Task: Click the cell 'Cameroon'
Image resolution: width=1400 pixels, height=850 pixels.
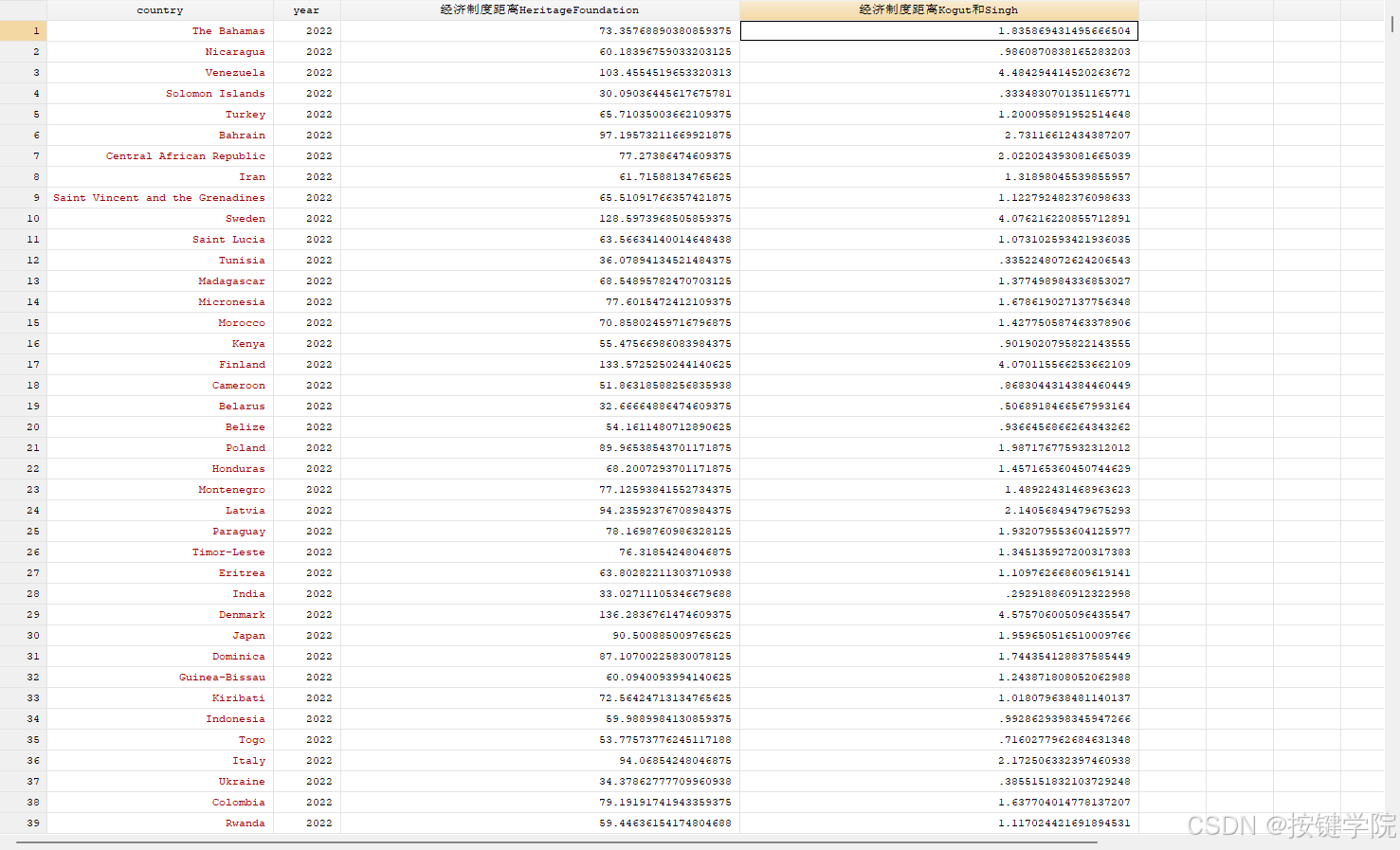Action: 160,386
